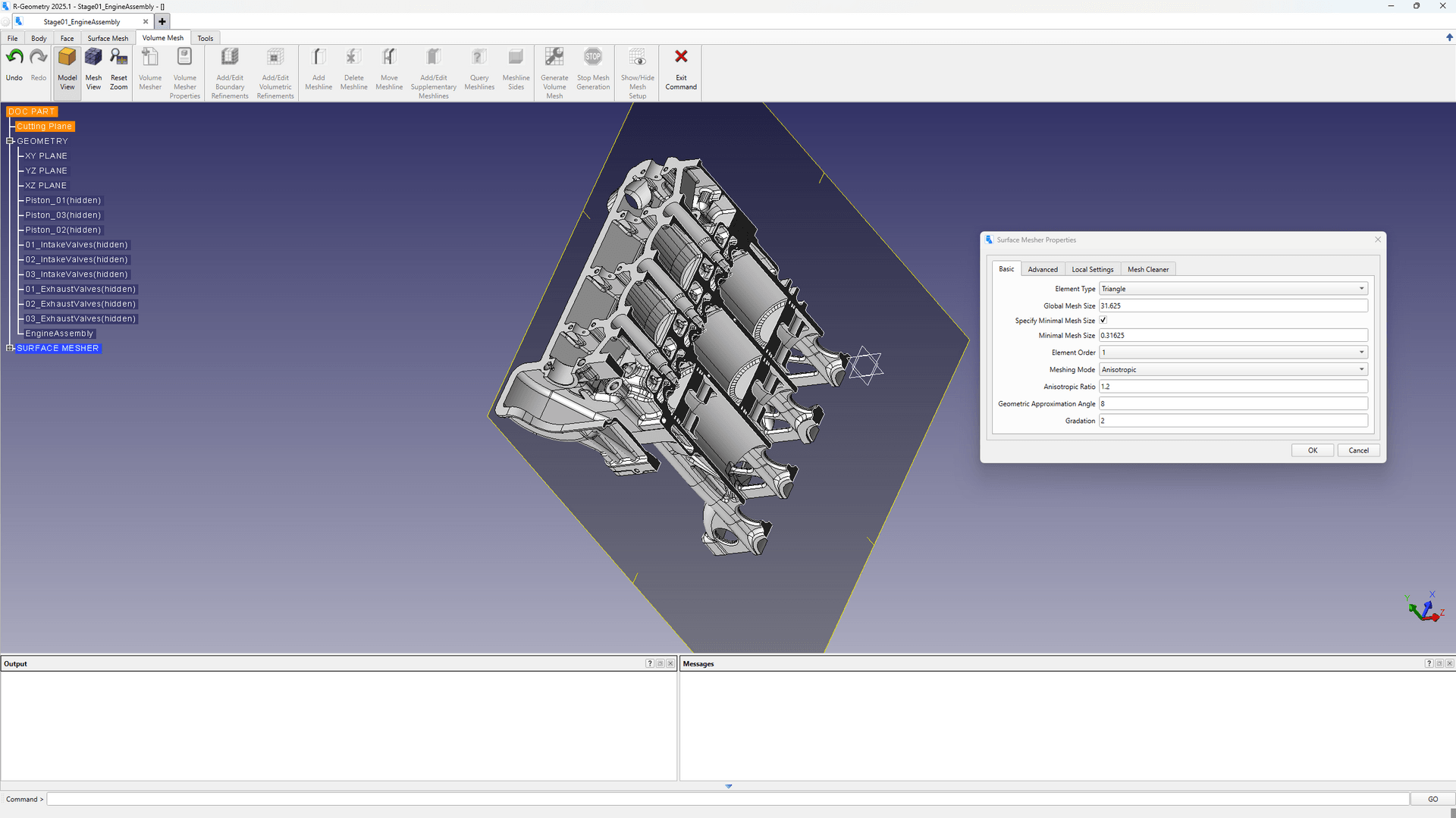This screenshot has width=1456, height=818.
Task: Switch to the Advanced tab
Action: [1043, 268]
